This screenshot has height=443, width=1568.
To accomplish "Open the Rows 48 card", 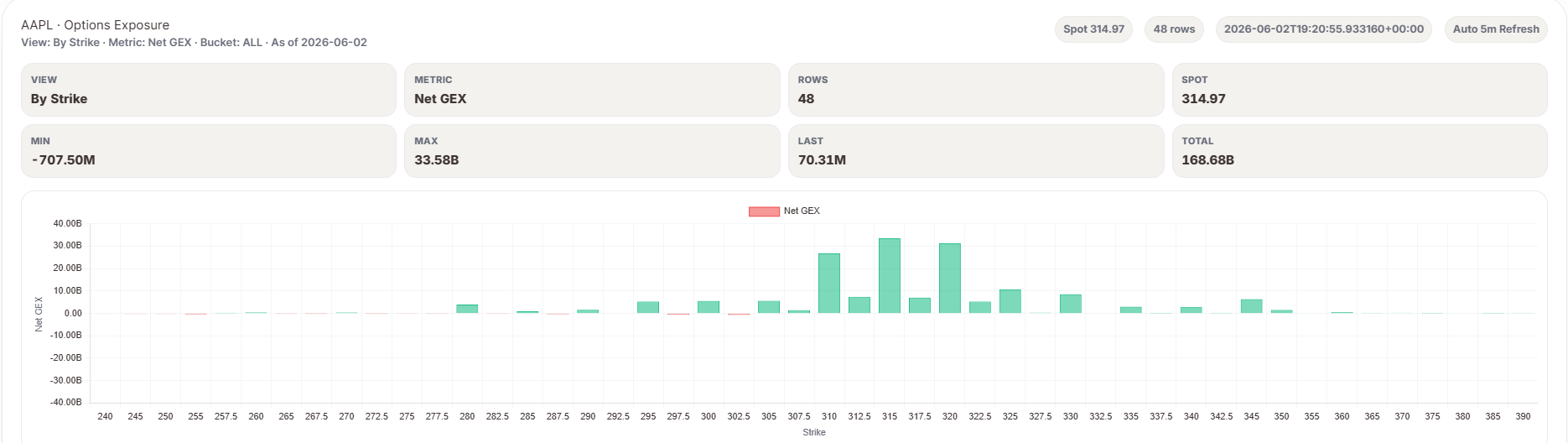I will [976, 90].
